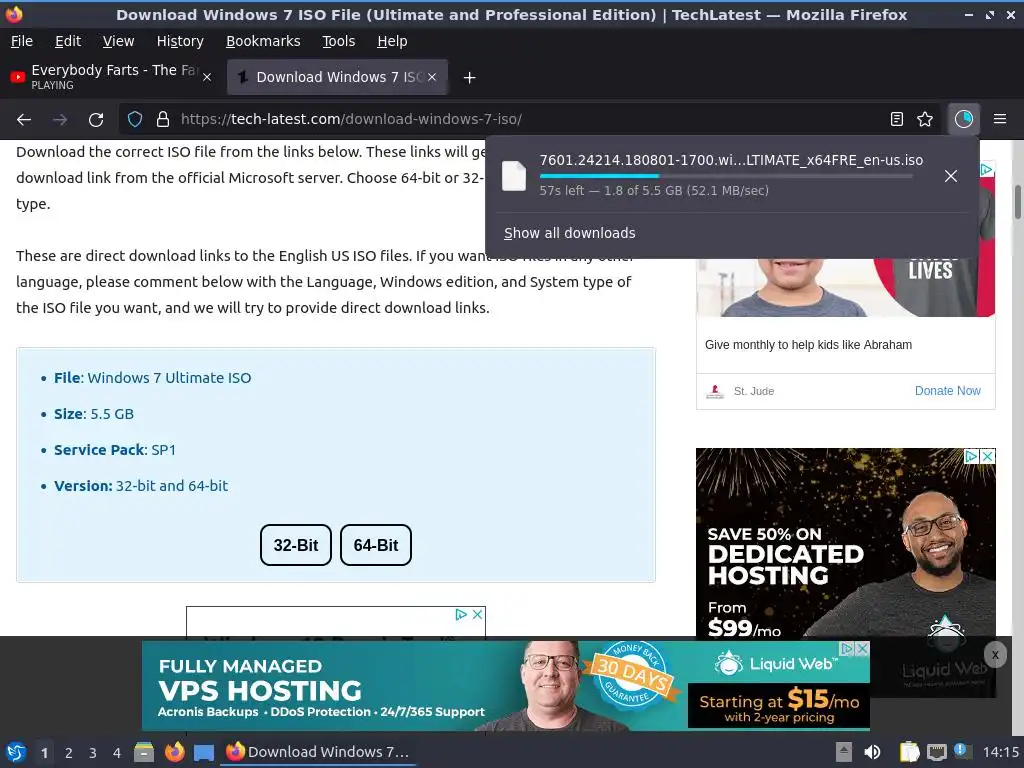Open the volume control in tray
The width and height of the screenshot is (1024, 768).
click(x=872, y=752)
